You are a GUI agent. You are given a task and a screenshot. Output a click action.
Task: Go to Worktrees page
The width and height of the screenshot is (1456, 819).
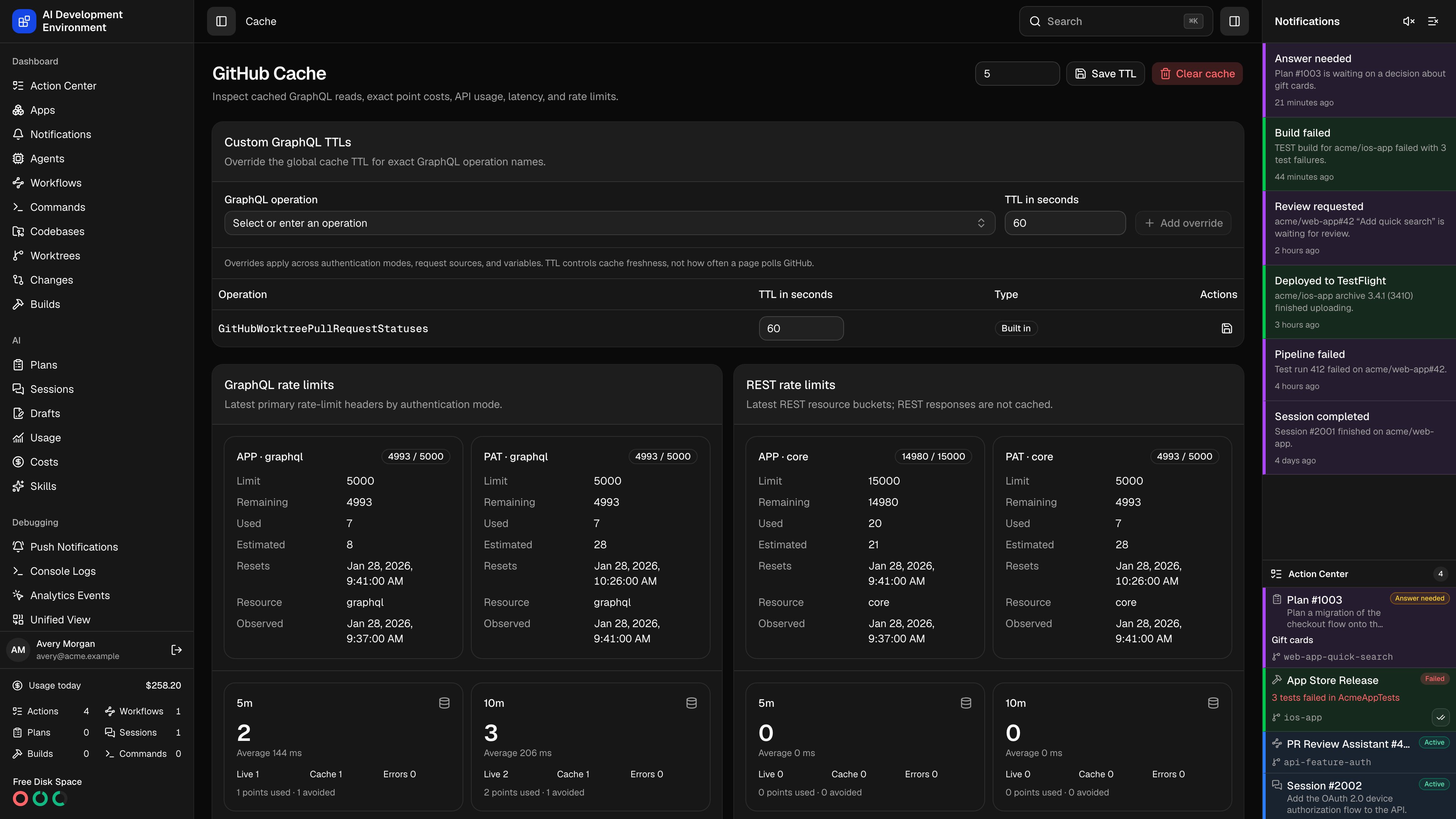(x=97, y=256)
